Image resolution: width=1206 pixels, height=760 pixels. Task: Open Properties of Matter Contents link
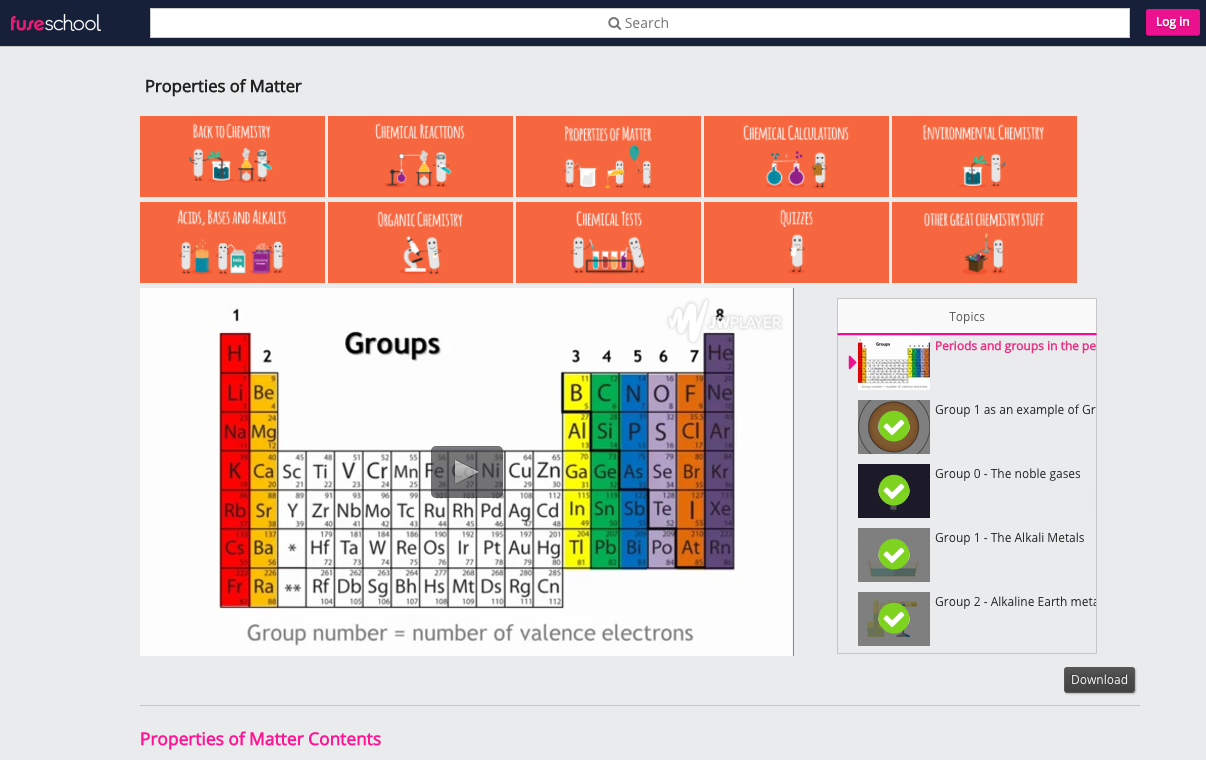coord(260,738)
